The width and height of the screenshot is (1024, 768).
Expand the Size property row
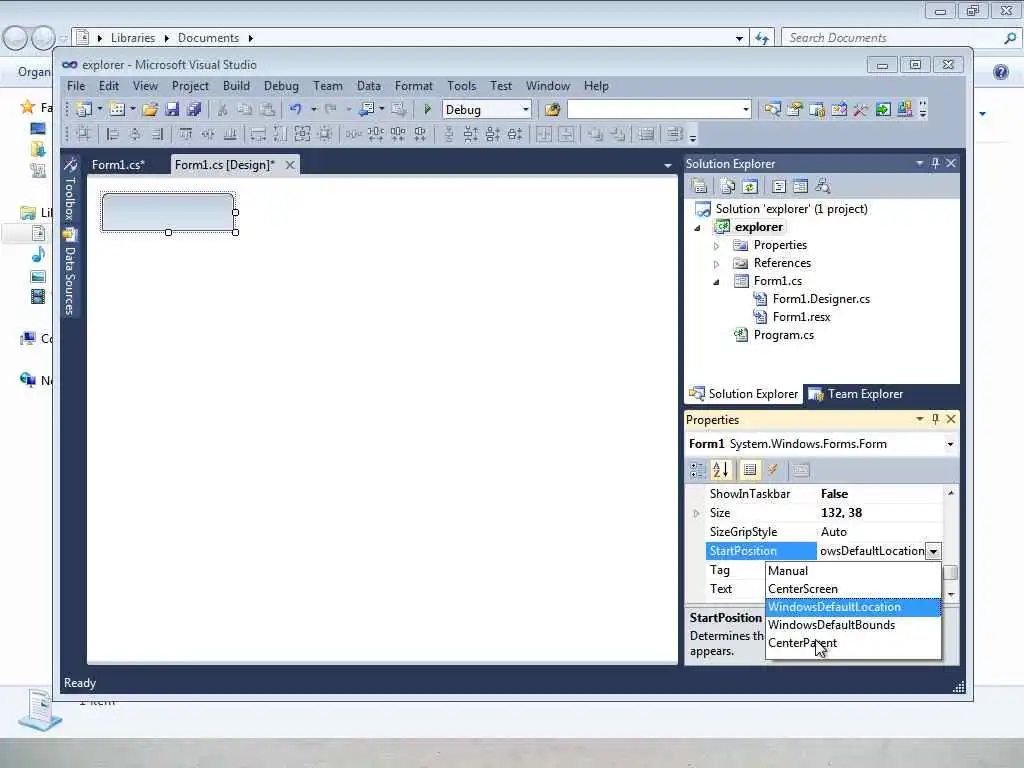(x=696, y=513)
